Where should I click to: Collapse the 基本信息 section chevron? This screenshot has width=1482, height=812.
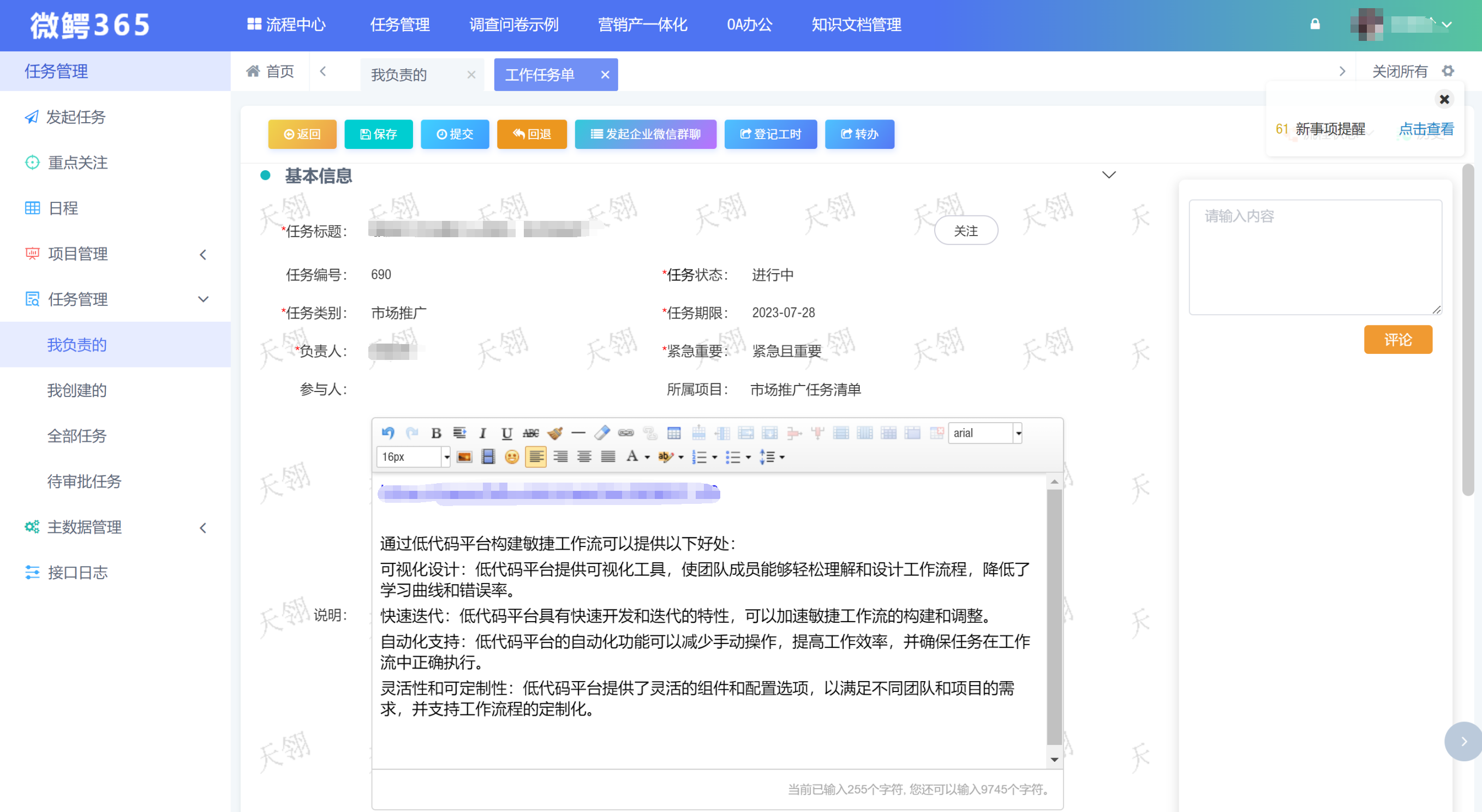pos(1109,175)
